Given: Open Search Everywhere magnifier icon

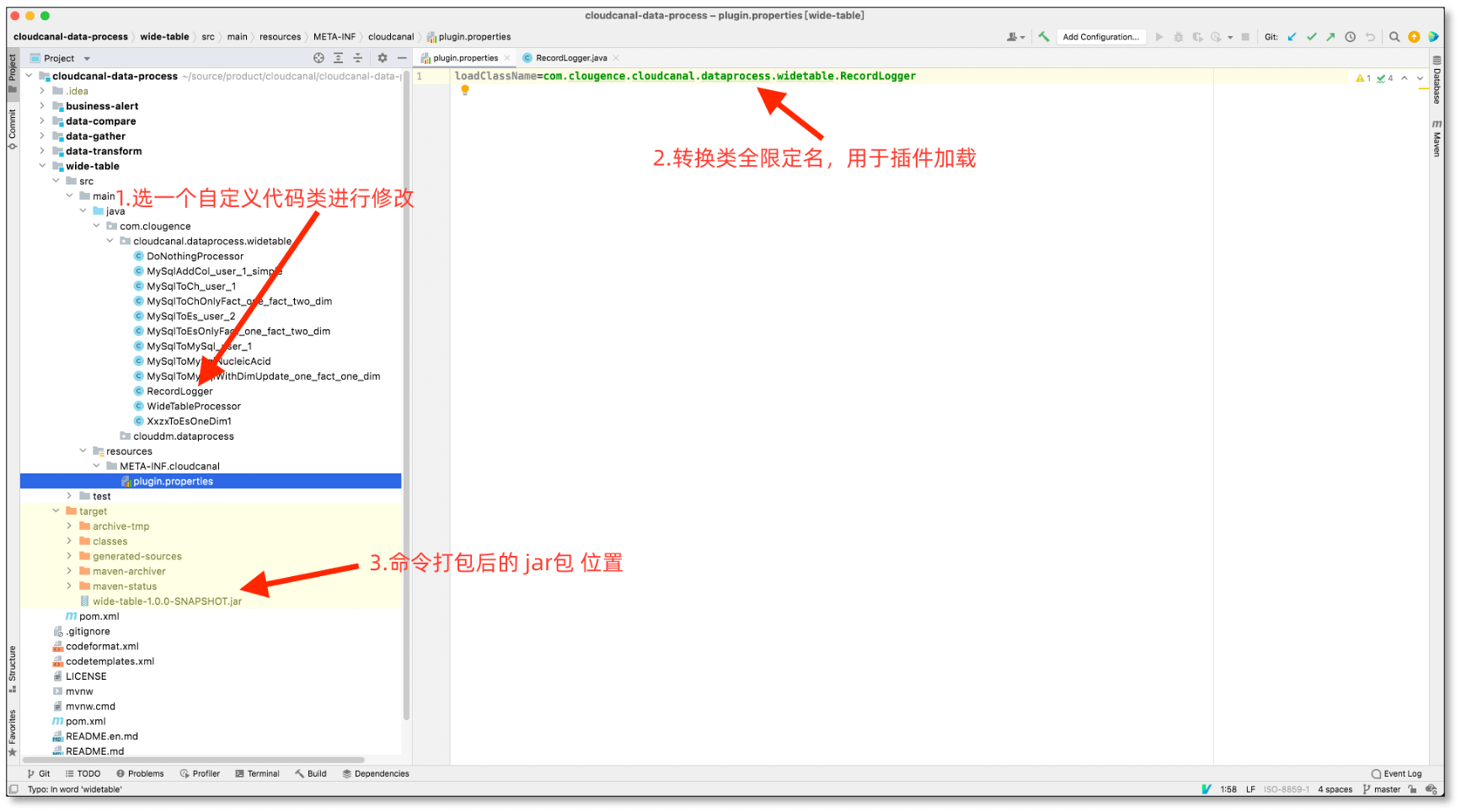Looking at the screenshot, I should (1394, 37).
